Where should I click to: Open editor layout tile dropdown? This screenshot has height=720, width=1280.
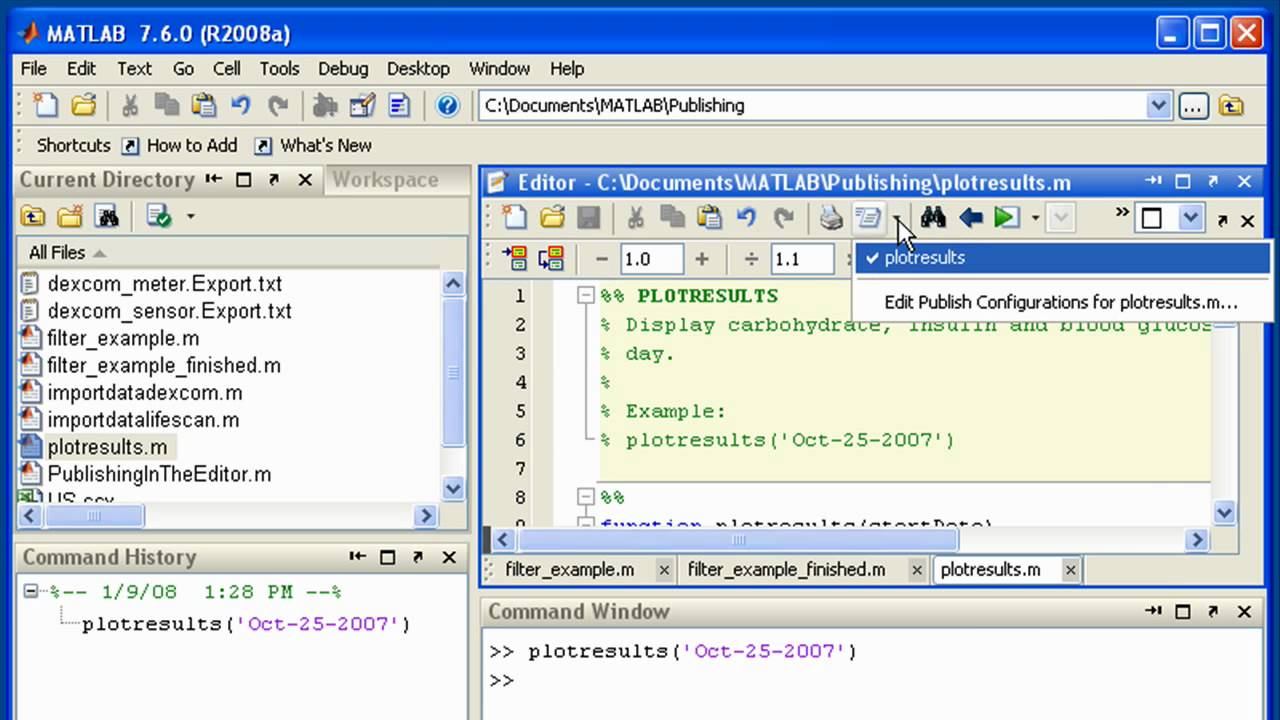[1190, 218]
